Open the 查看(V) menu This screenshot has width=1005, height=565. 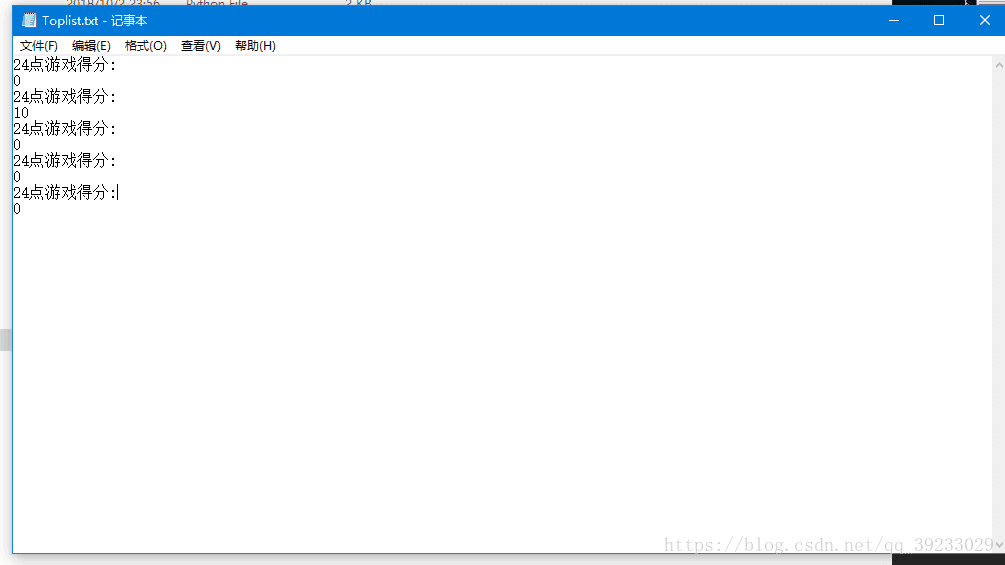coord(201,45)
